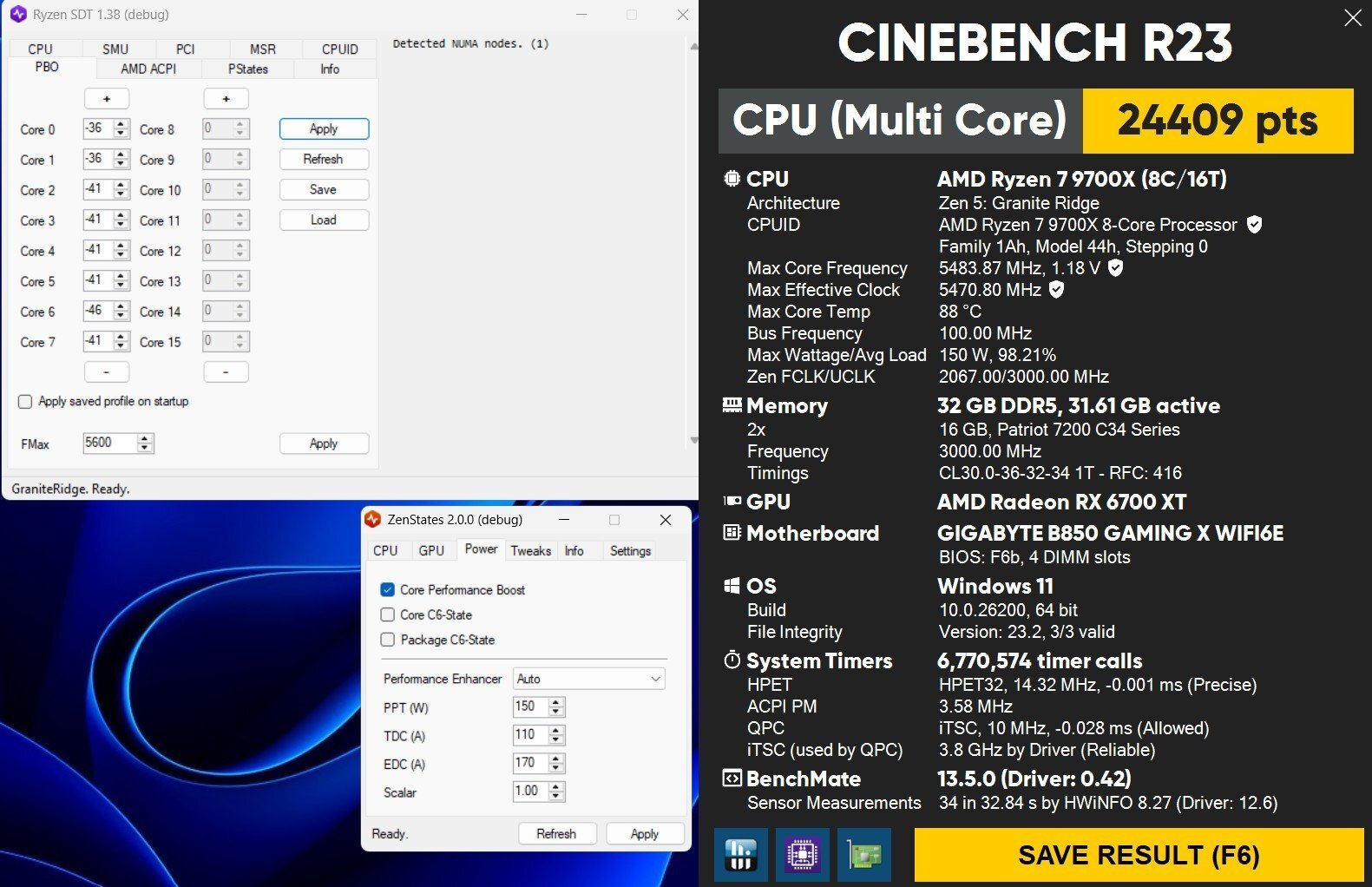Click the blue bar chart icon beside Save Result
Screen dimensions: 1372x887
740,855
